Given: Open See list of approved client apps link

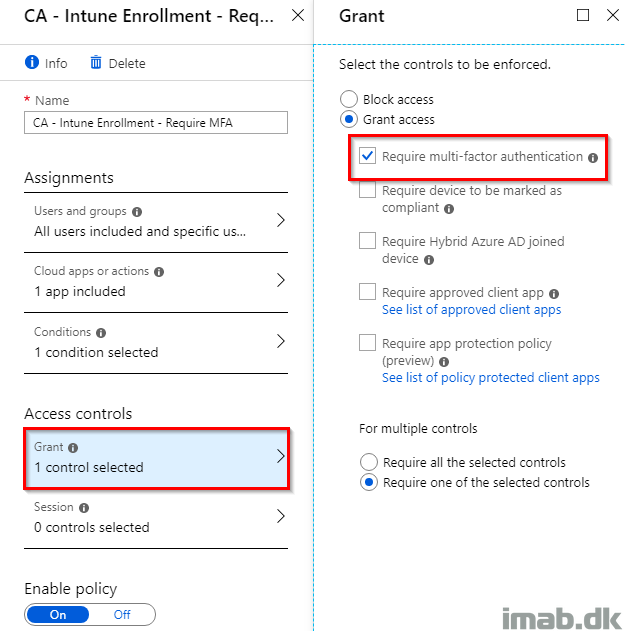Looking at the screenshot, I should click(471, 309).
